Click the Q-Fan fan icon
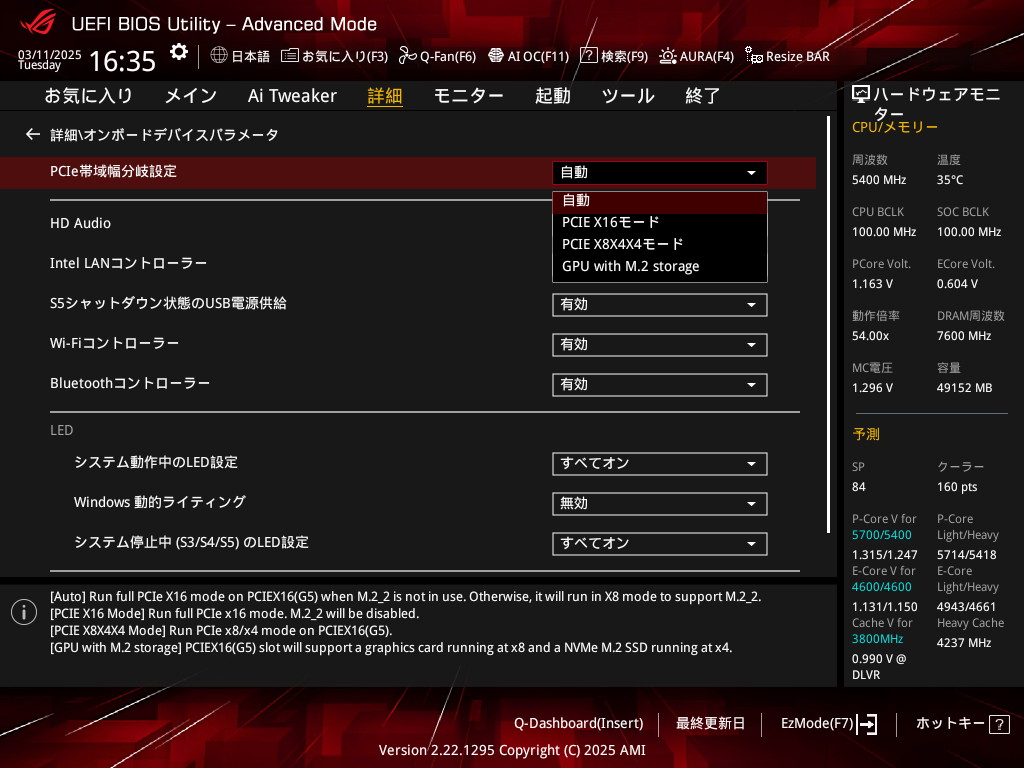Viewport: 1024px width, 768px height. (408, 56)
